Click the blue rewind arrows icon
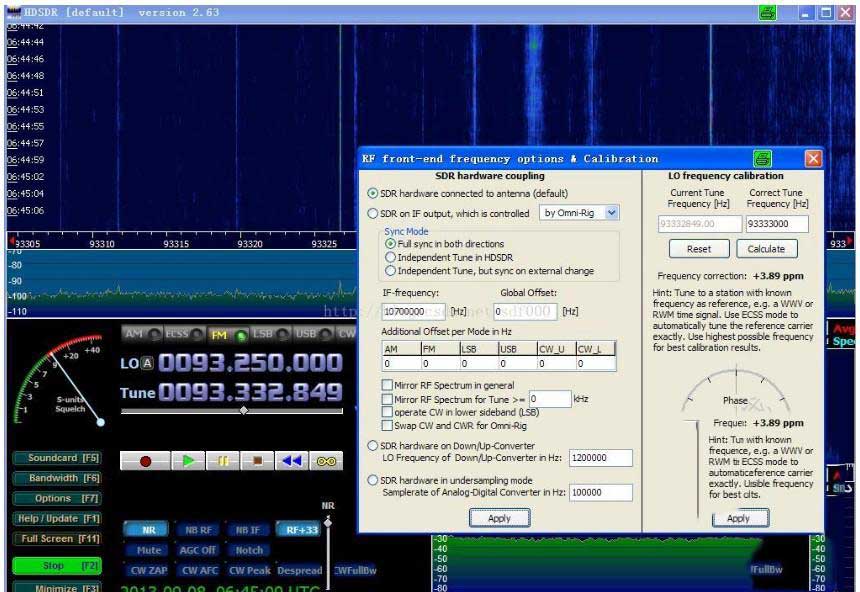This screenshot has width=860, height=592. tap(291, 461)
